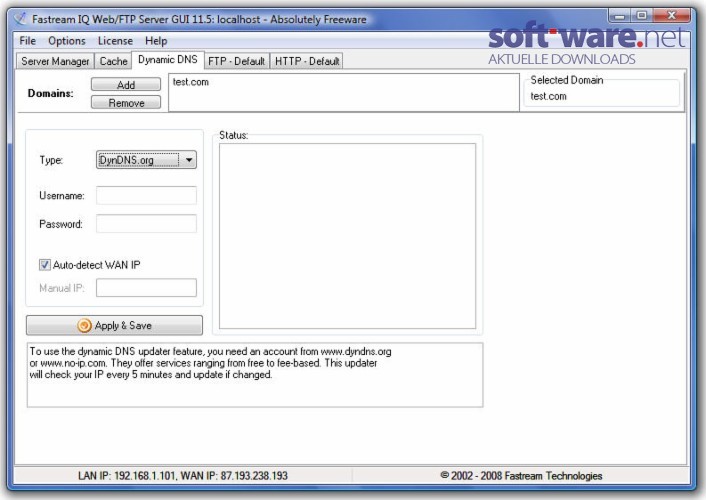Switch to the Cache tab
The image size is (706, 500).
tap(113, 61)
